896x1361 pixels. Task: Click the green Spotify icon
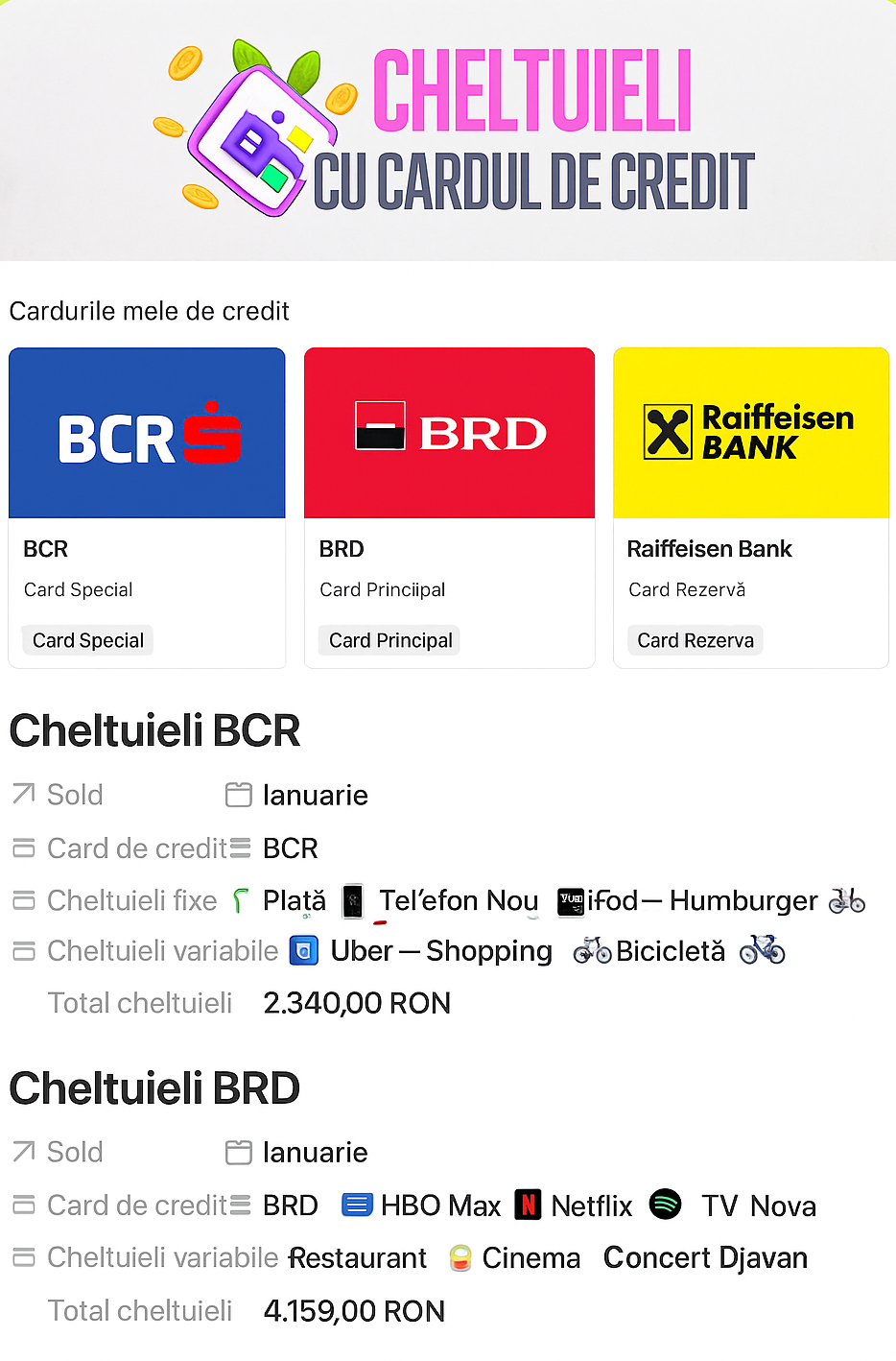point(665,1204)
